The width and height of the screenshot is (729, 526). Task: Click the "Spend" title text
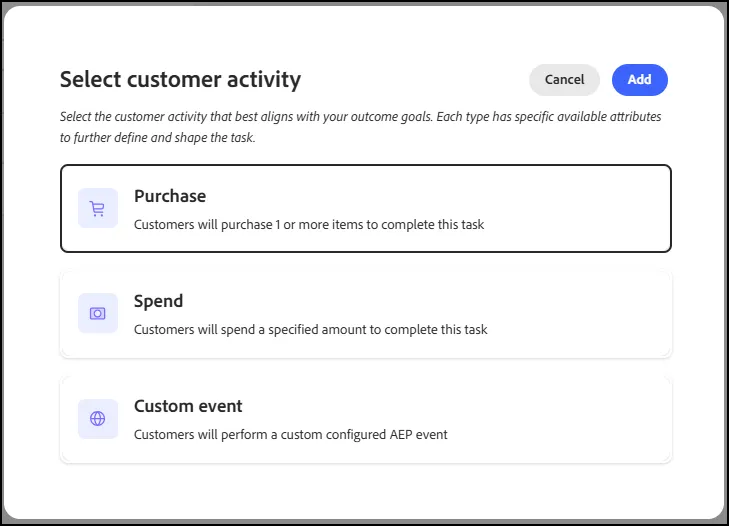click(158, 301)
